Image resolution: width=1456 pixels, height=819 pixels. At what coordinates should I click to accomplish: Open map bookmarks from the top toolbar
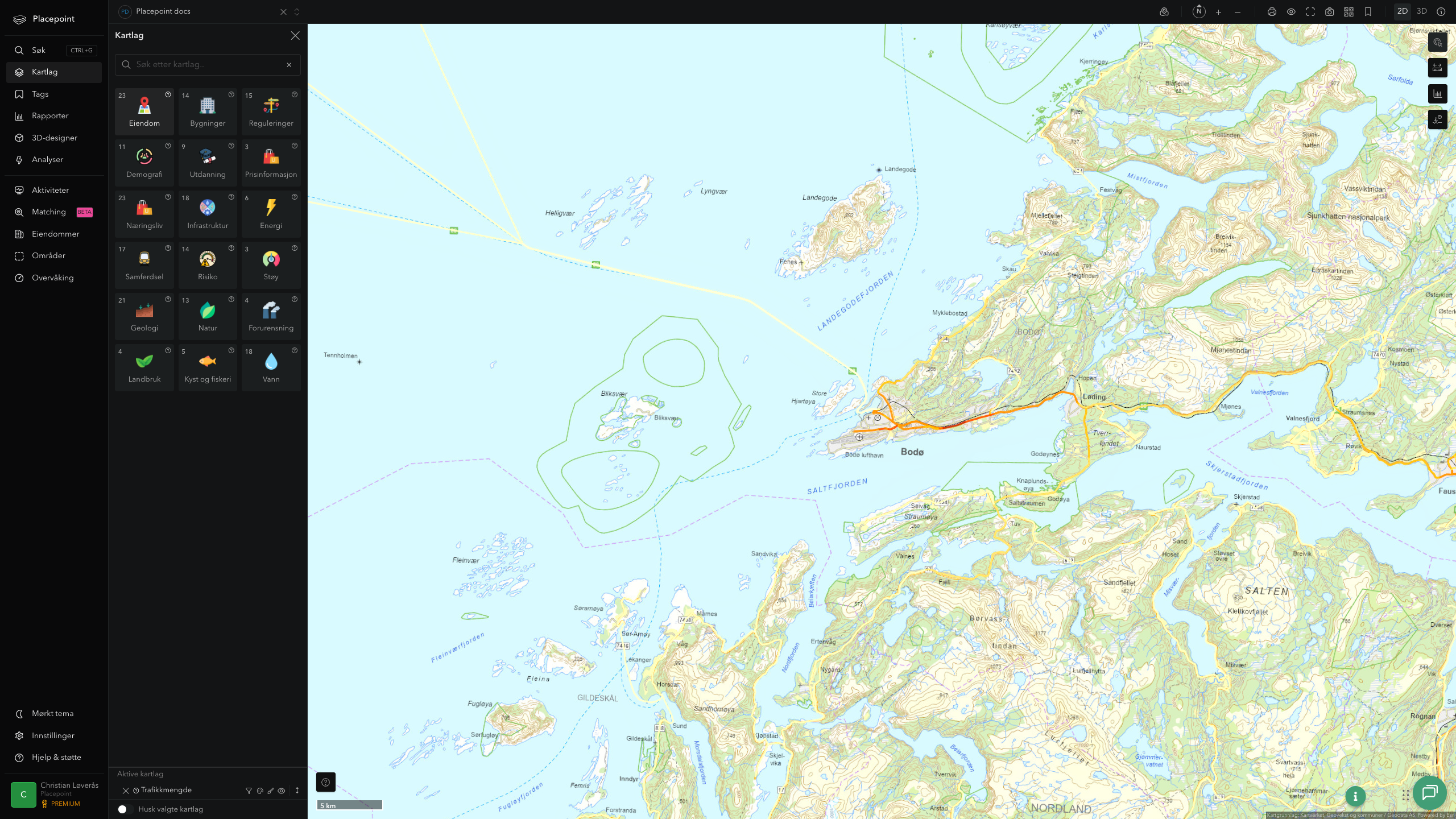point(1368,12)
